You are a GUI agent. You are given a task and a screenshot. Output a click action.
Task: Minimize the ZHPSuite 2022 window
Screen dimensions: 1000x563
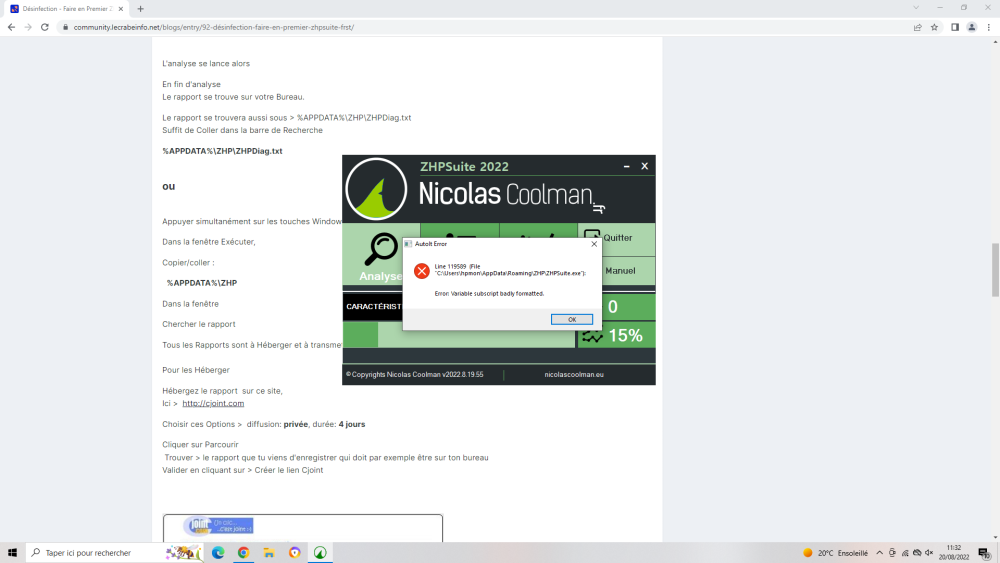tap(626, 166)
